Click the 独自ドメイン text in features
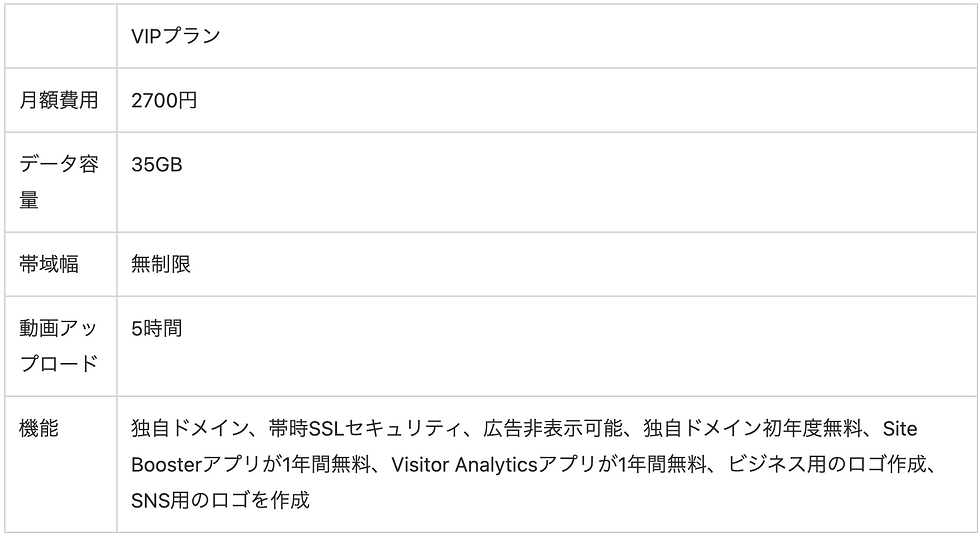The width and height of the screenshot is (980, 539). [x=190, y=428]
